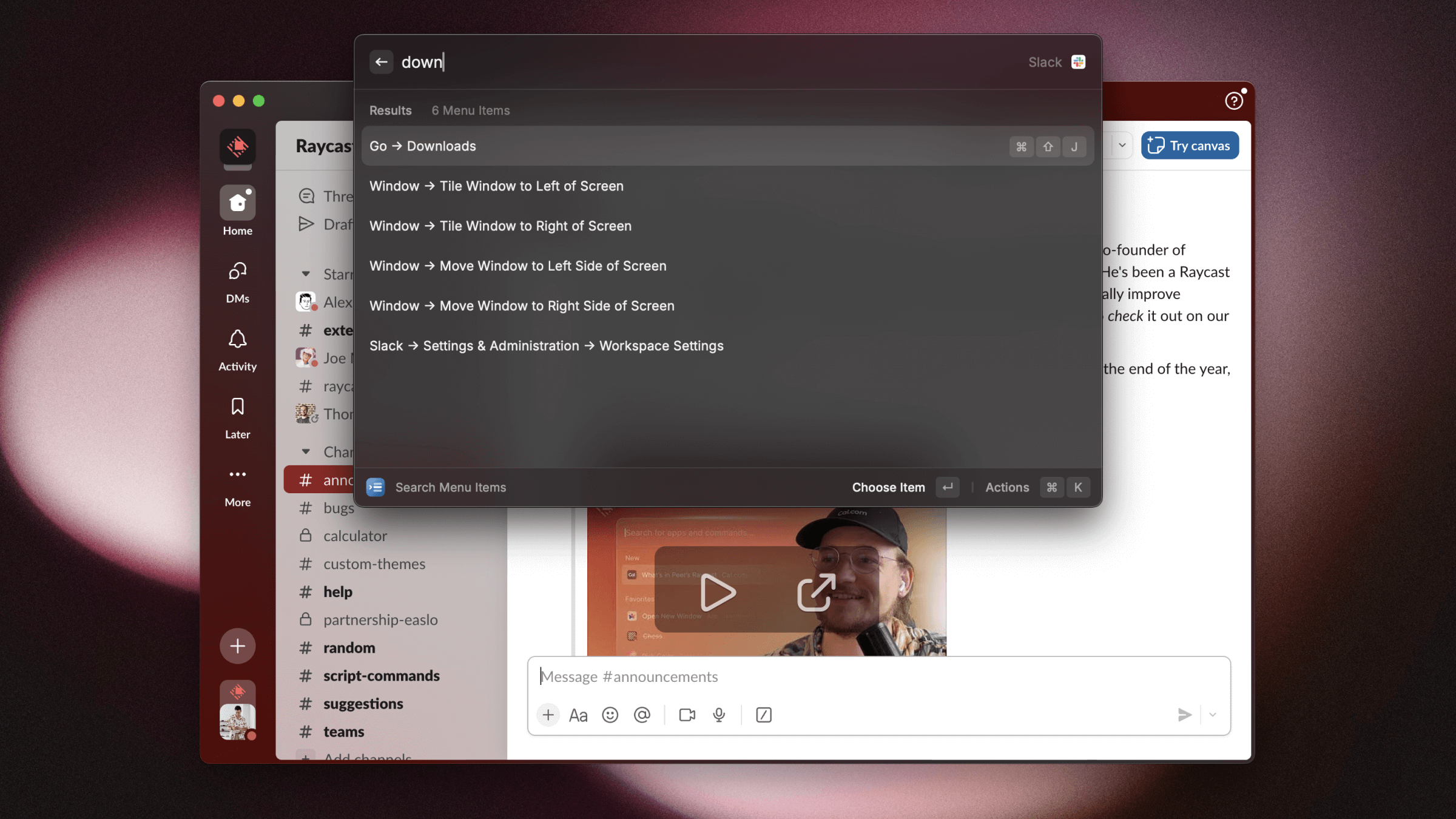Record an audio clip with microphone icon
The width and height of the screenshot is (1456, 819).
tap(720, 715)
